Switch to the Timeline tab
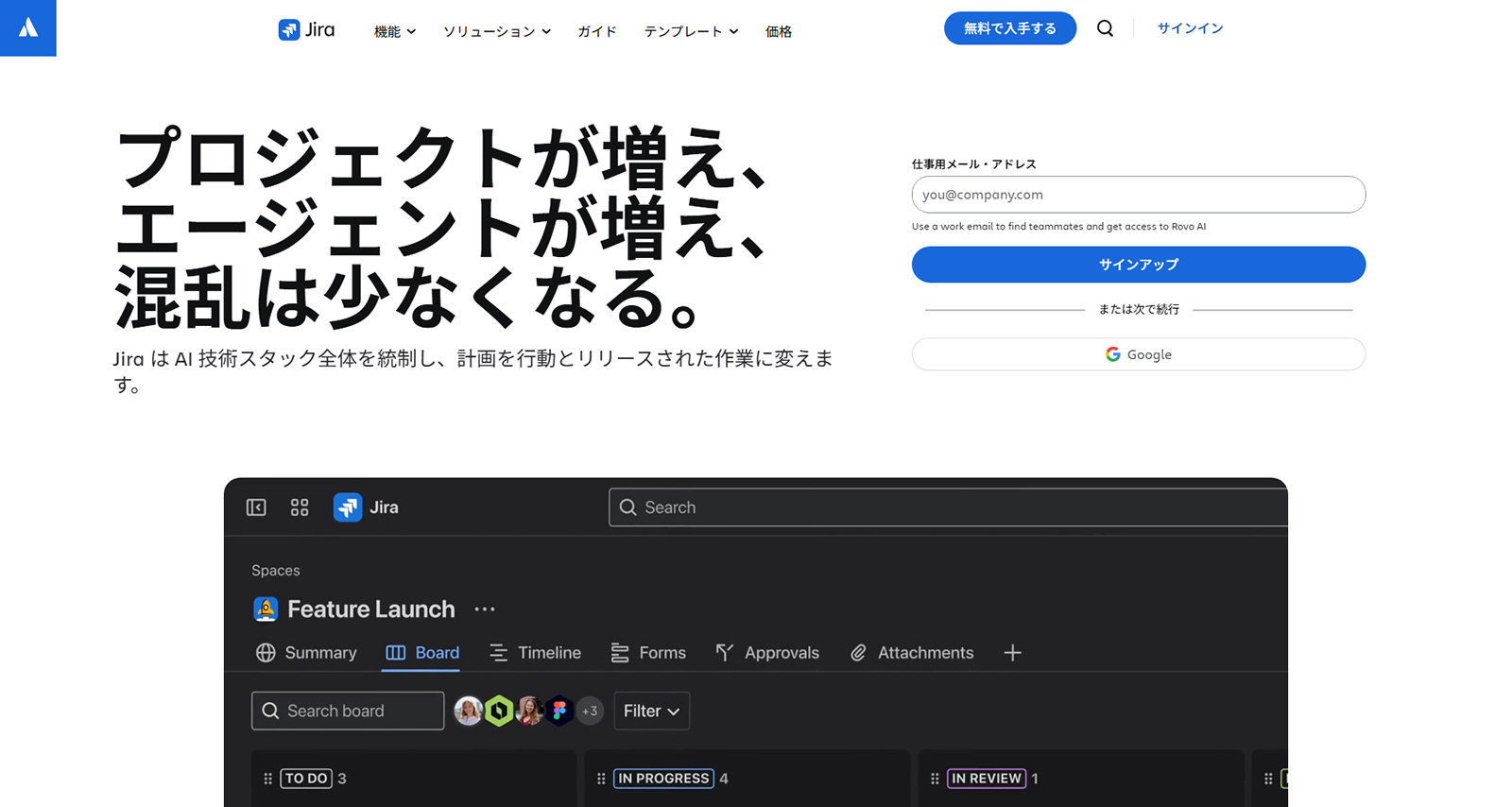The width and height of the screenshot is (1512, 807). pyautogui.click(x=535, y=653)
